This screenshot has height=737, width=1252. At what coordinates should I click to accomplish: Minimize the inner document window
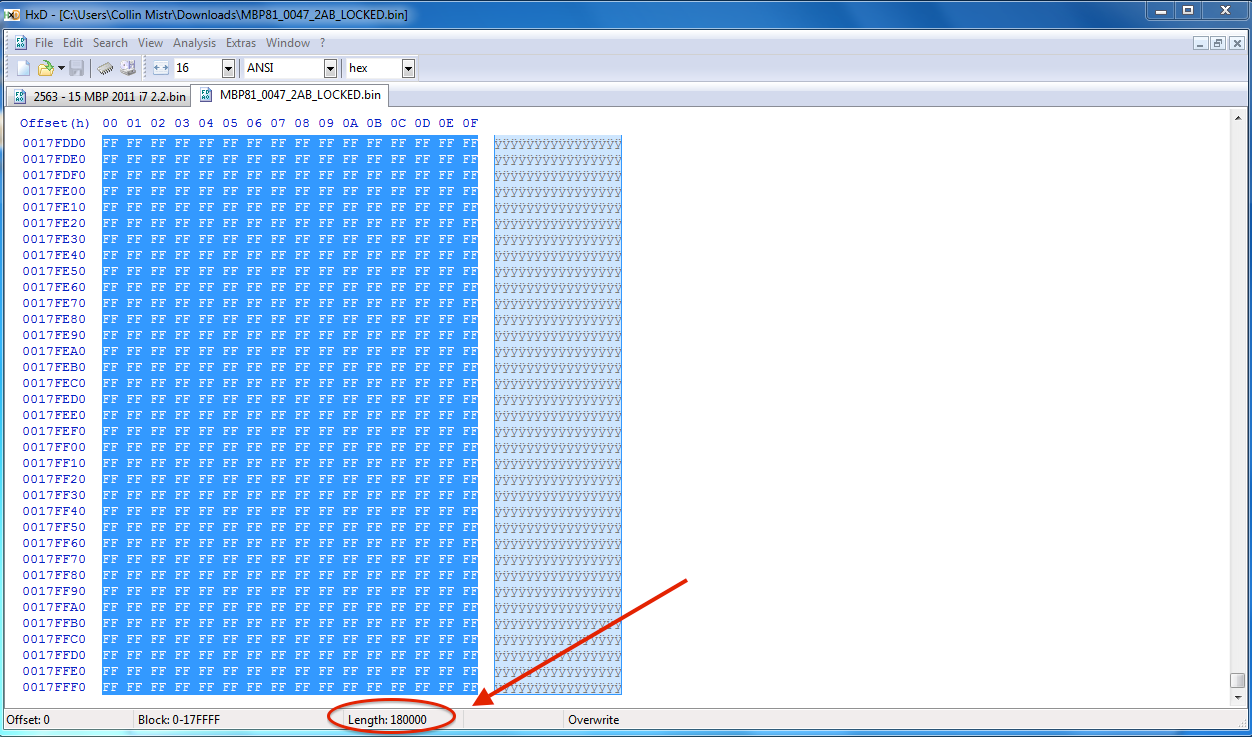[1201, 43]
